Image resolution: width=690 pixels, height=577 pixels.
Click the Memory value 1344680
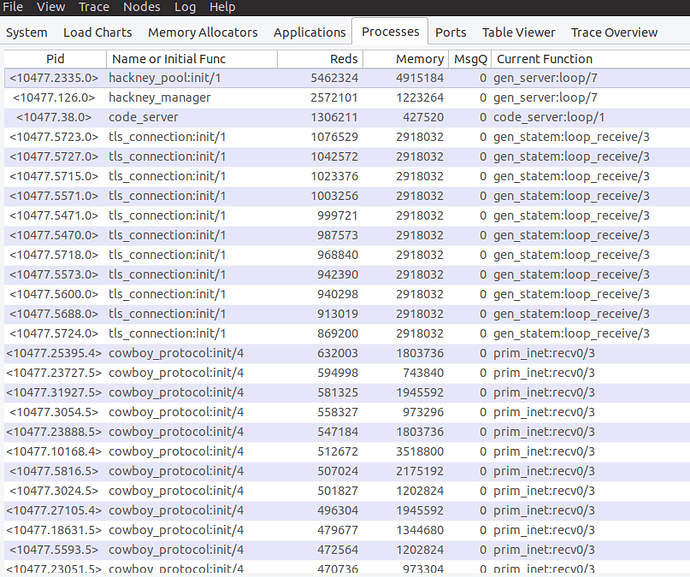click(x=420, y=530)
